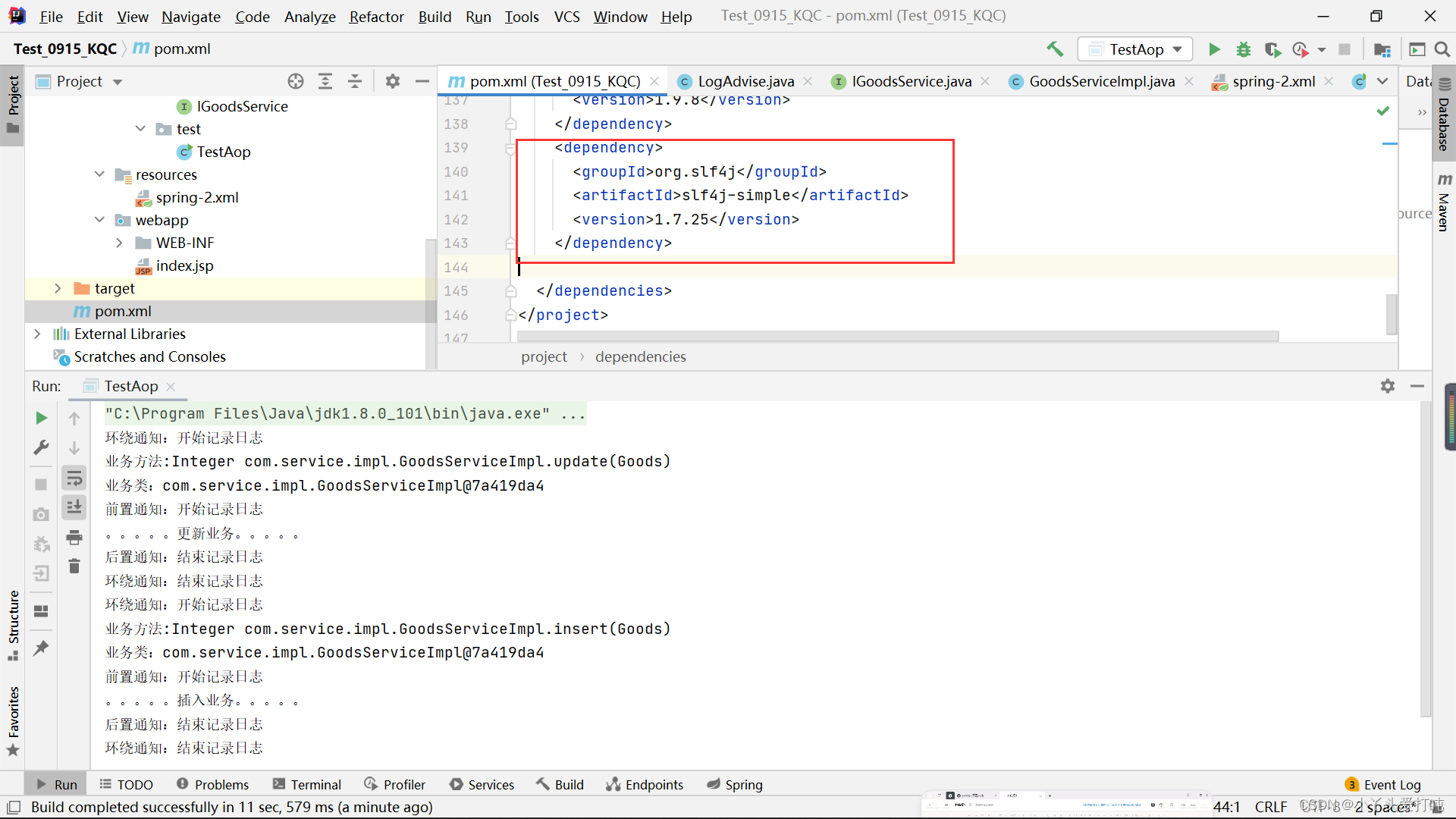Open the Problems tool window
The height and width of the screenshot is (819, 1456).
tap(212, 784)
